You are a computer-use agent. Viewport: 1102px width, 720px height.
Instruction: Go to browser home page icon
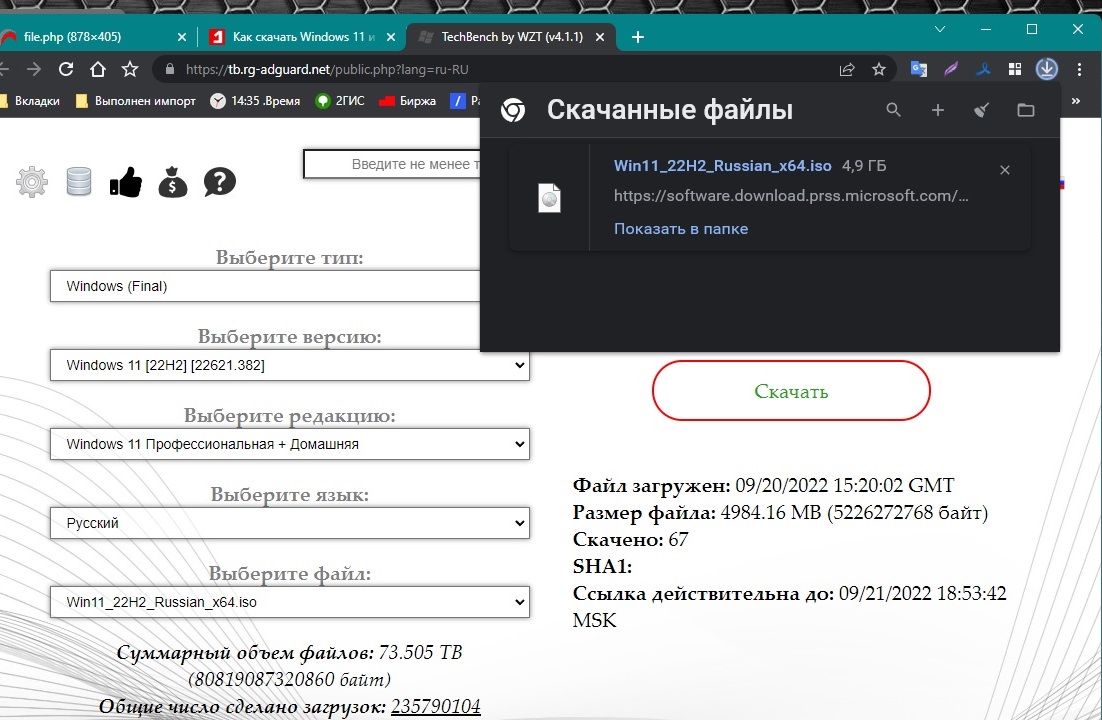98,69
